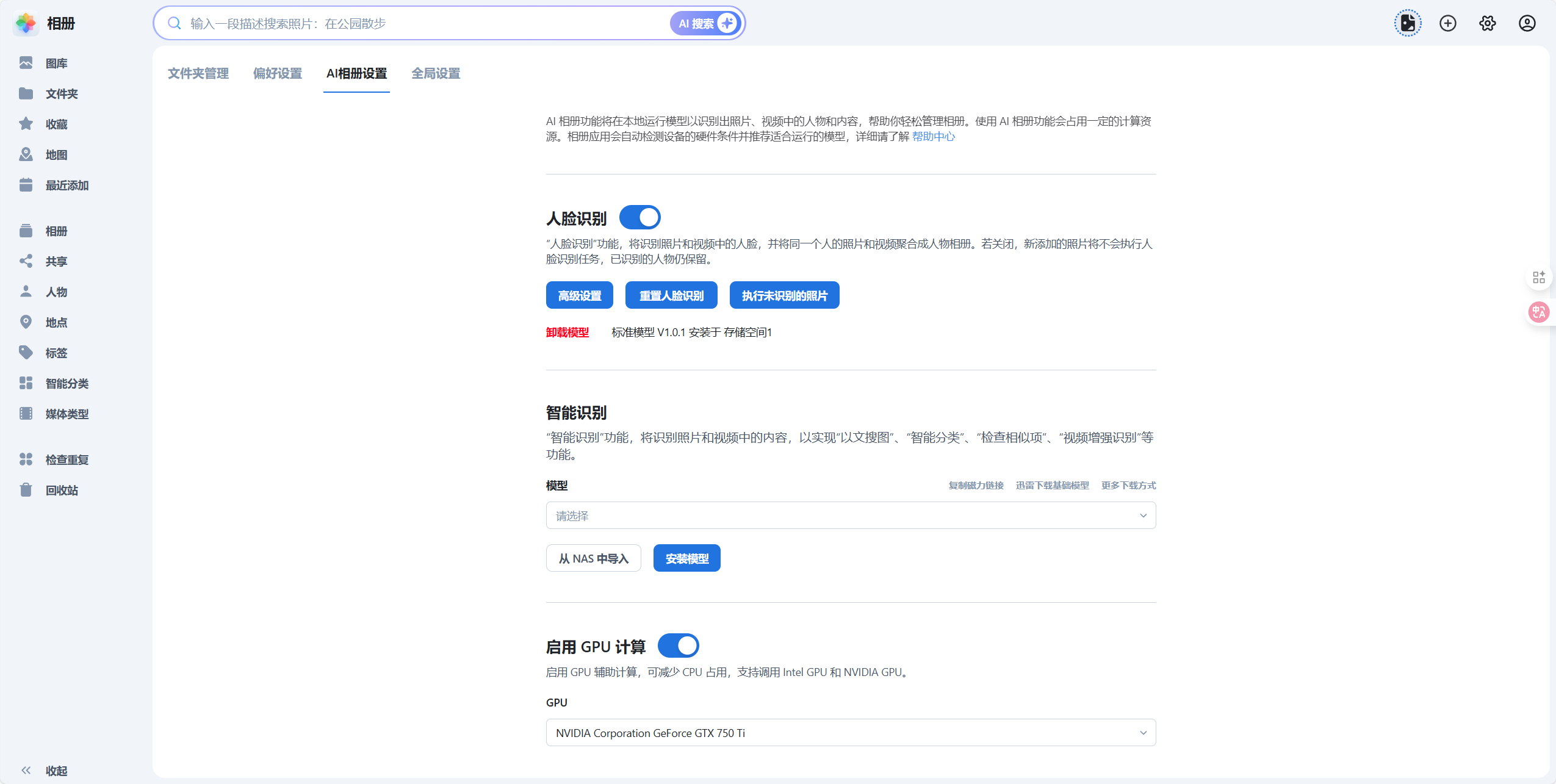1556x784 pixels.
Task: Open the 地图 map sidebar icon
Action: tap(26, 154)
